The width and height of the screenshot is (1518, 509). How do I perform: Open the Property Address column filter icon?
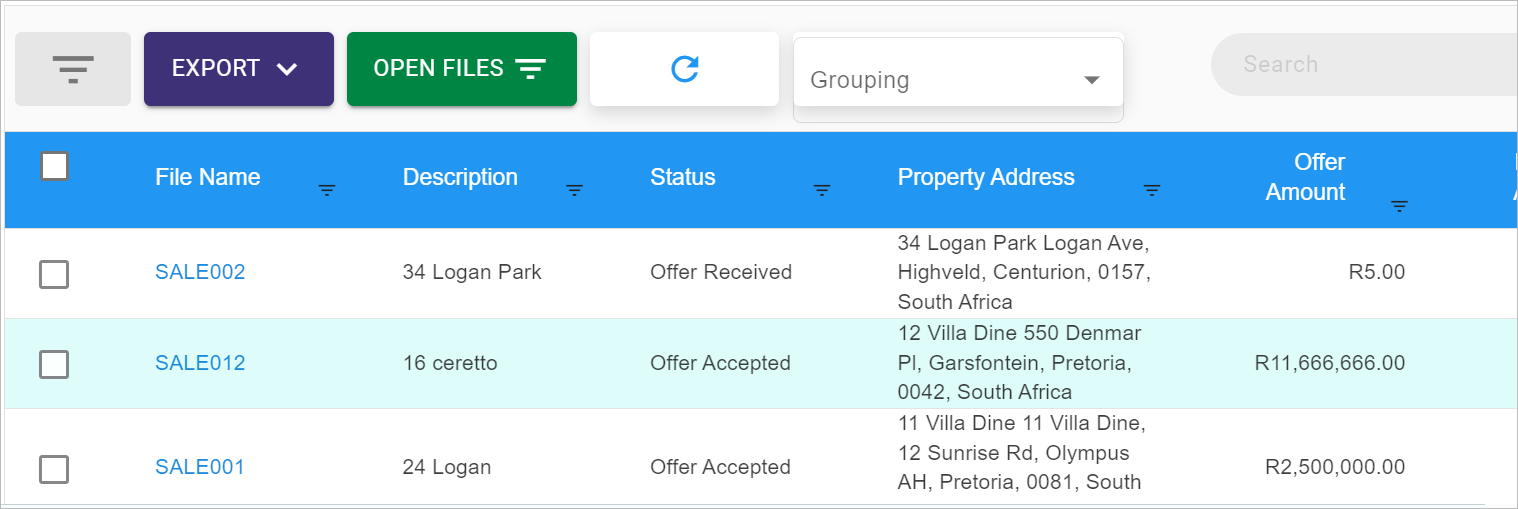coord(1152,190)
